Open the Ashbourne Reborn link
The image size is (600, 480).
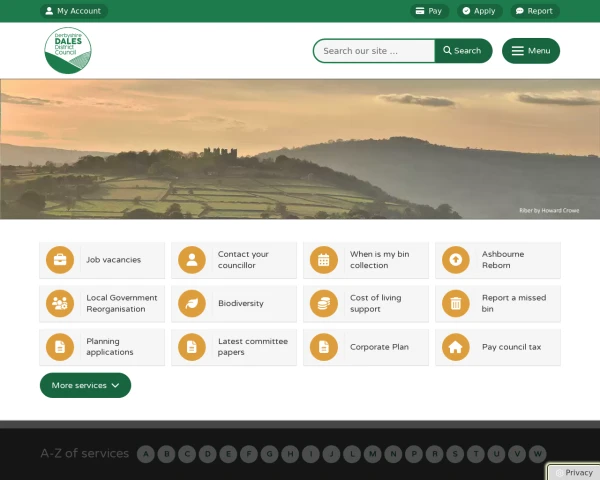[x=498, y=260]
